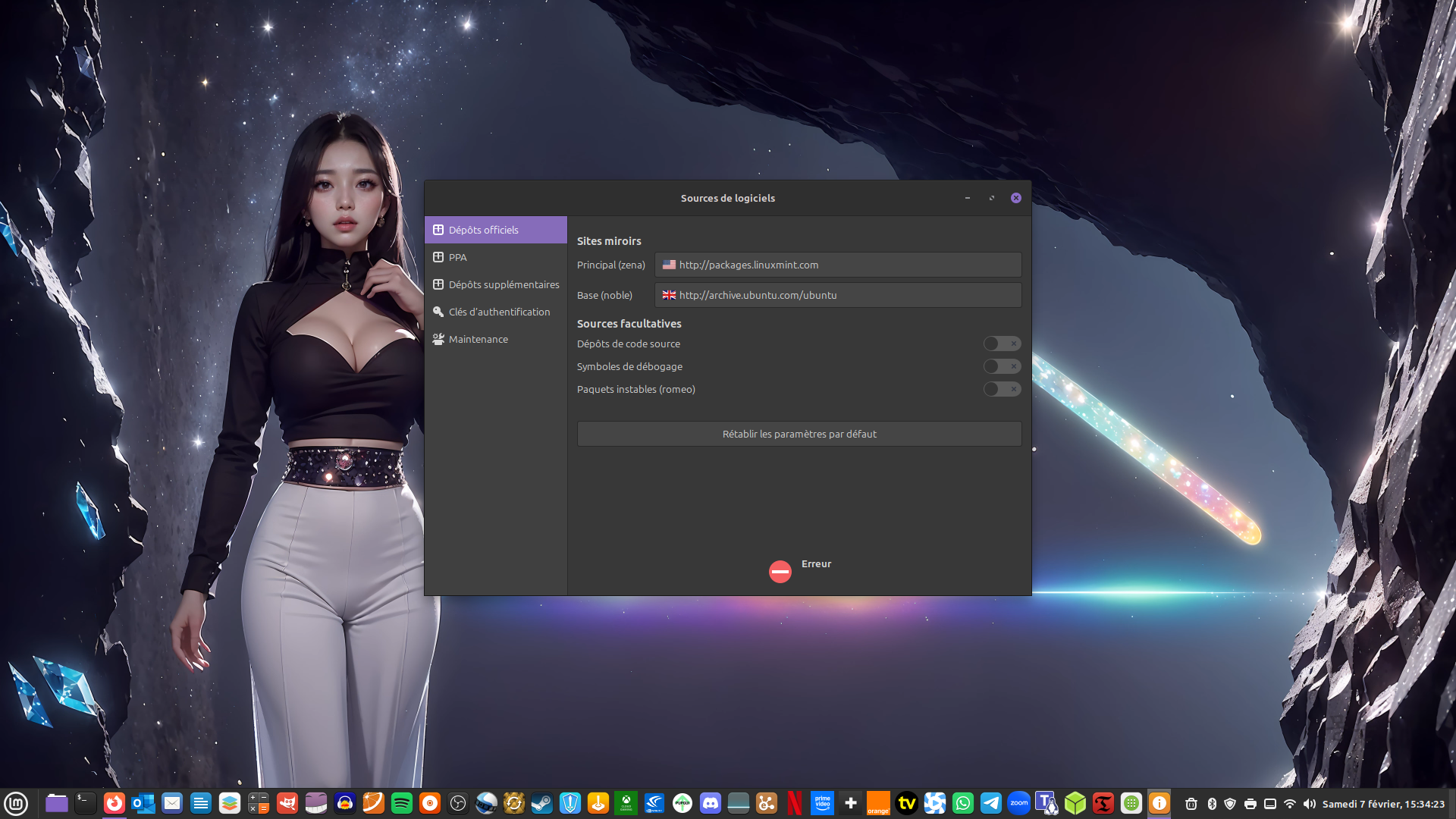Open Discord from the panel

[x=711, y=803]
